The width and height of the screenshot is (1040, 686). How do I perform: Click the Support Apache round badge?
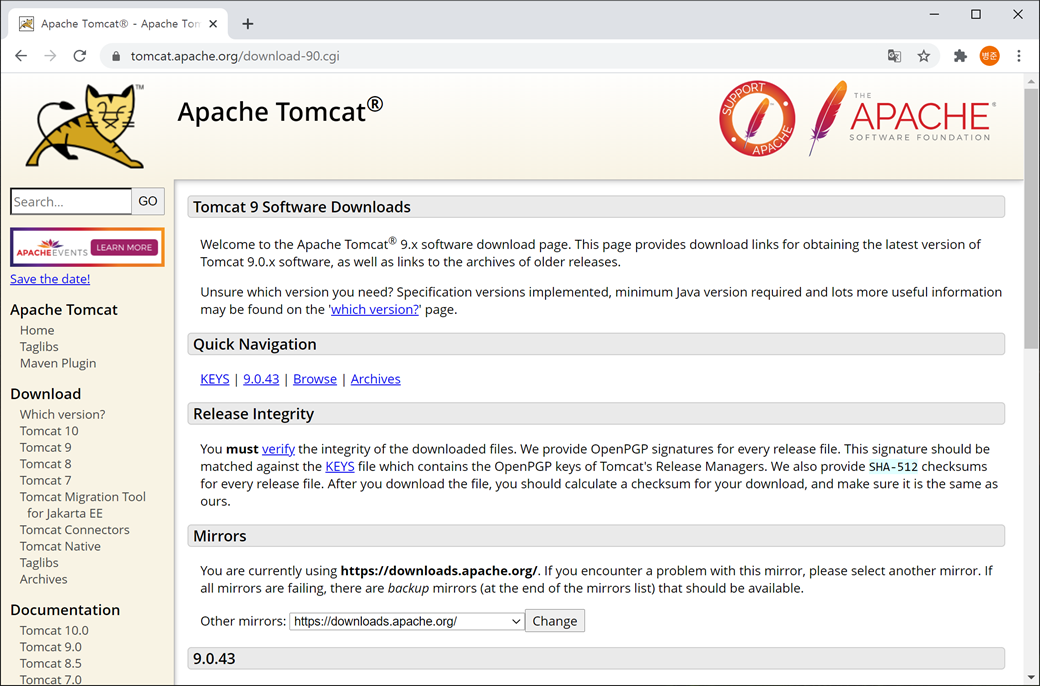(x=757, y=119)
